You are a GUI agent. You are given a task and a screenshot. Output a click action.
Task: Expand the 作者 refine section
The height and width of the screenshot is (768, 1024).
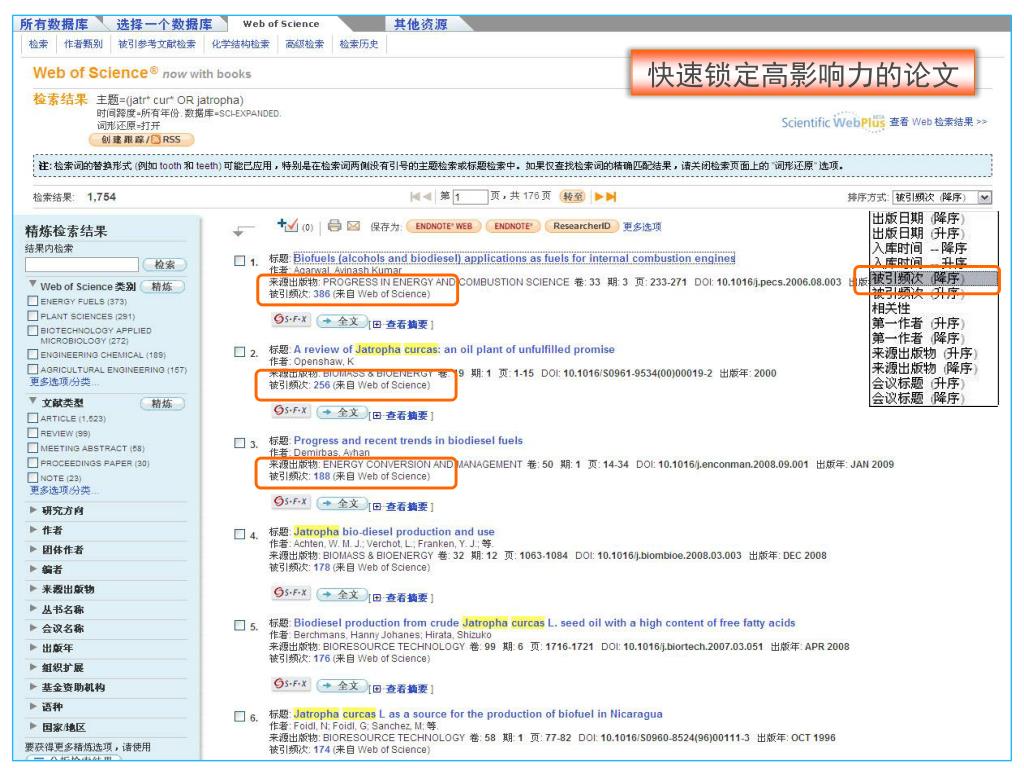coord(33,530)
